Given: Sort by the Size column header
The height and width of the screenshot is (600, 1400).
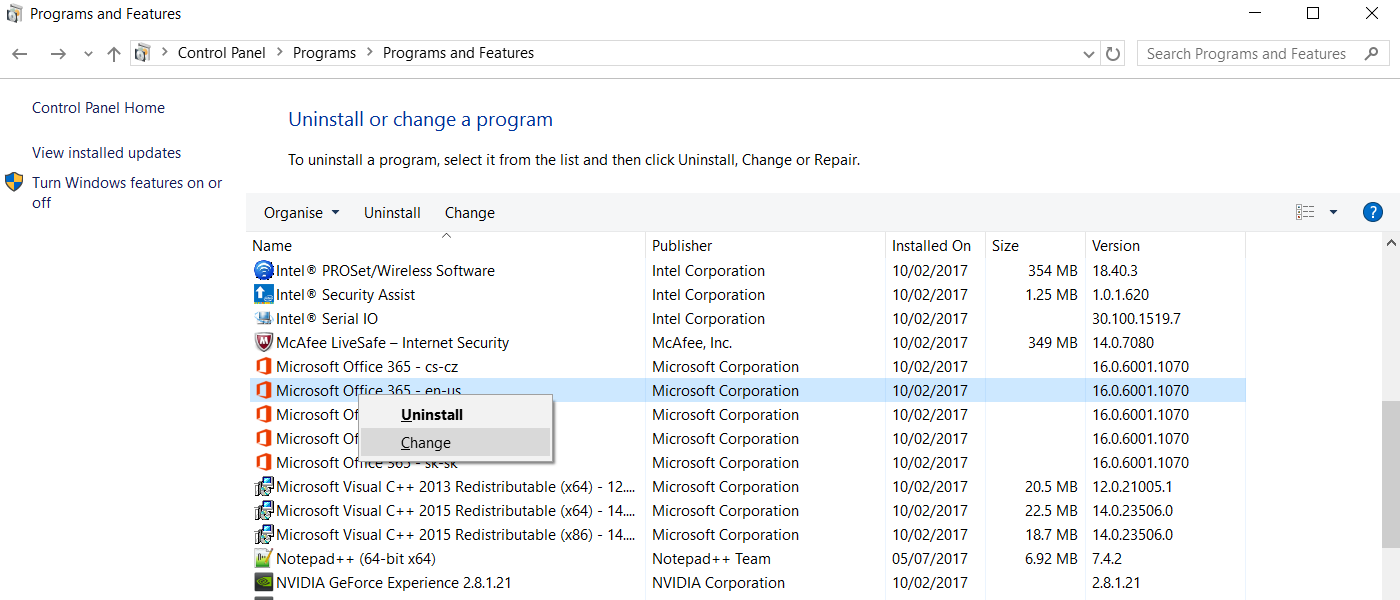Looking at the screenshot, I should tap(1035, 246).
